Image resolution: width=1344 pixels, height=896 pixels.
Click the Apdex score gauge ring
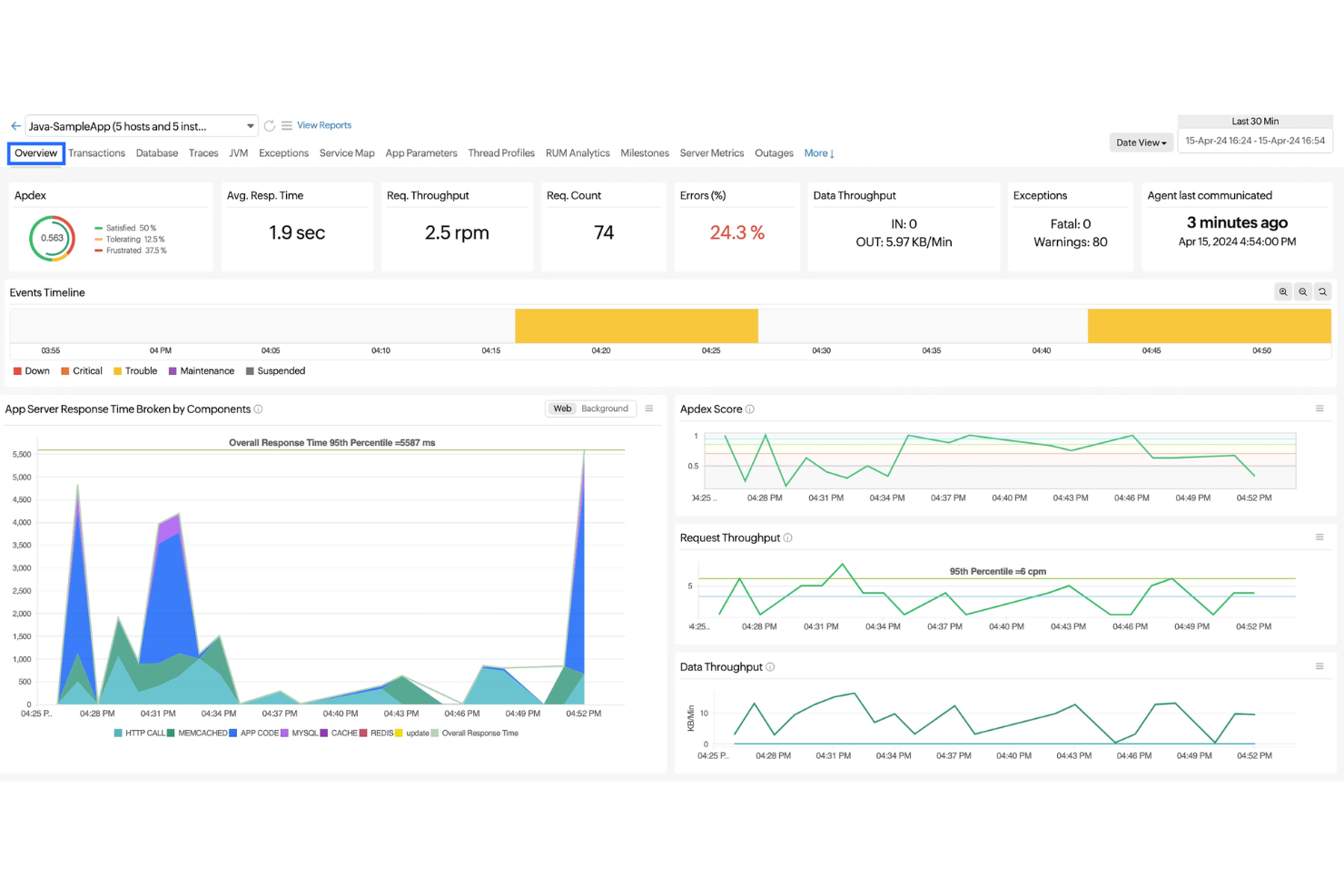52,238
